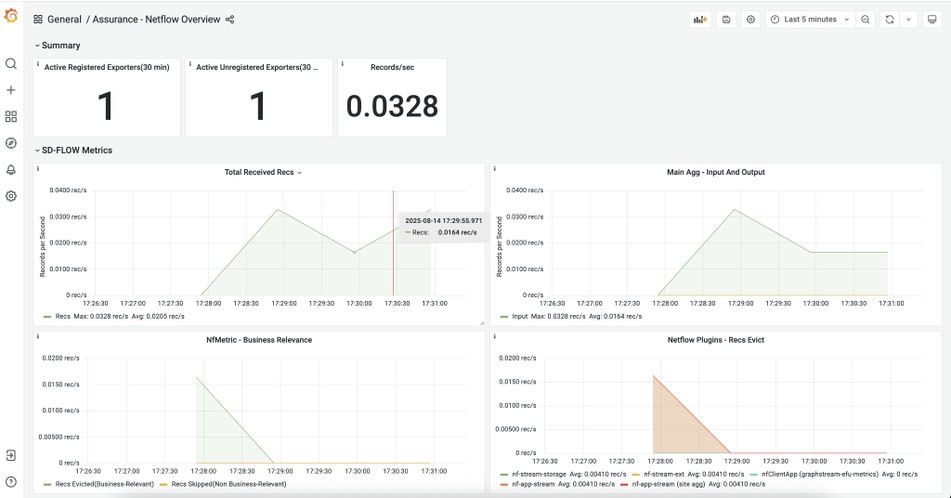Screen dimensions: 951x498
Task: Open Active Registered Exporters(30 min) panel title
Action: [x=107, y=67]
